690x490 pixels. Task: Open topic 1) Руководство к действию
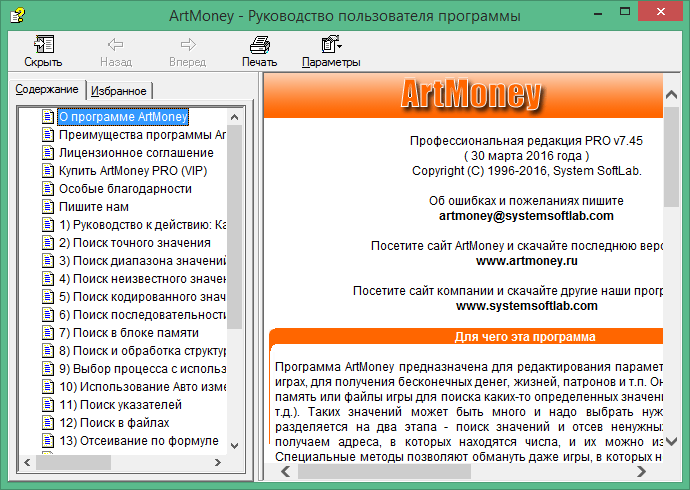pyautogui.click(x=142, y=225)
